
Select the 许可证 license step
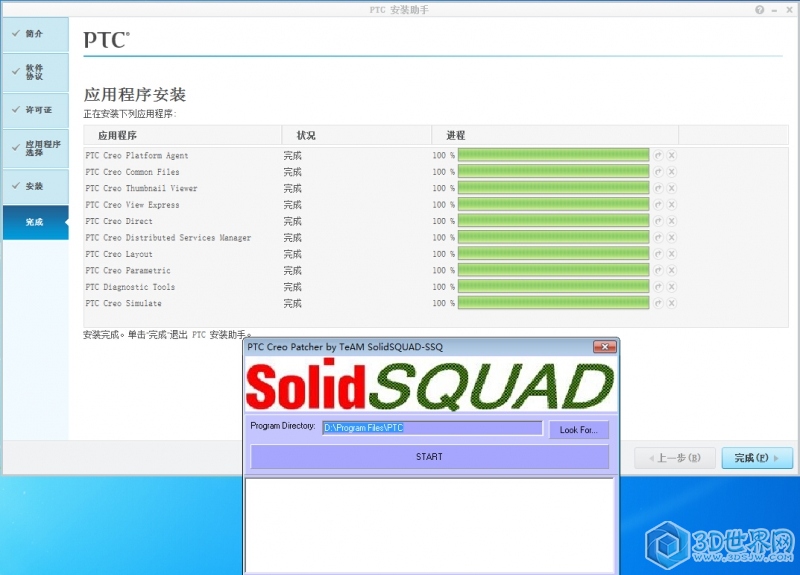point(36,110)
